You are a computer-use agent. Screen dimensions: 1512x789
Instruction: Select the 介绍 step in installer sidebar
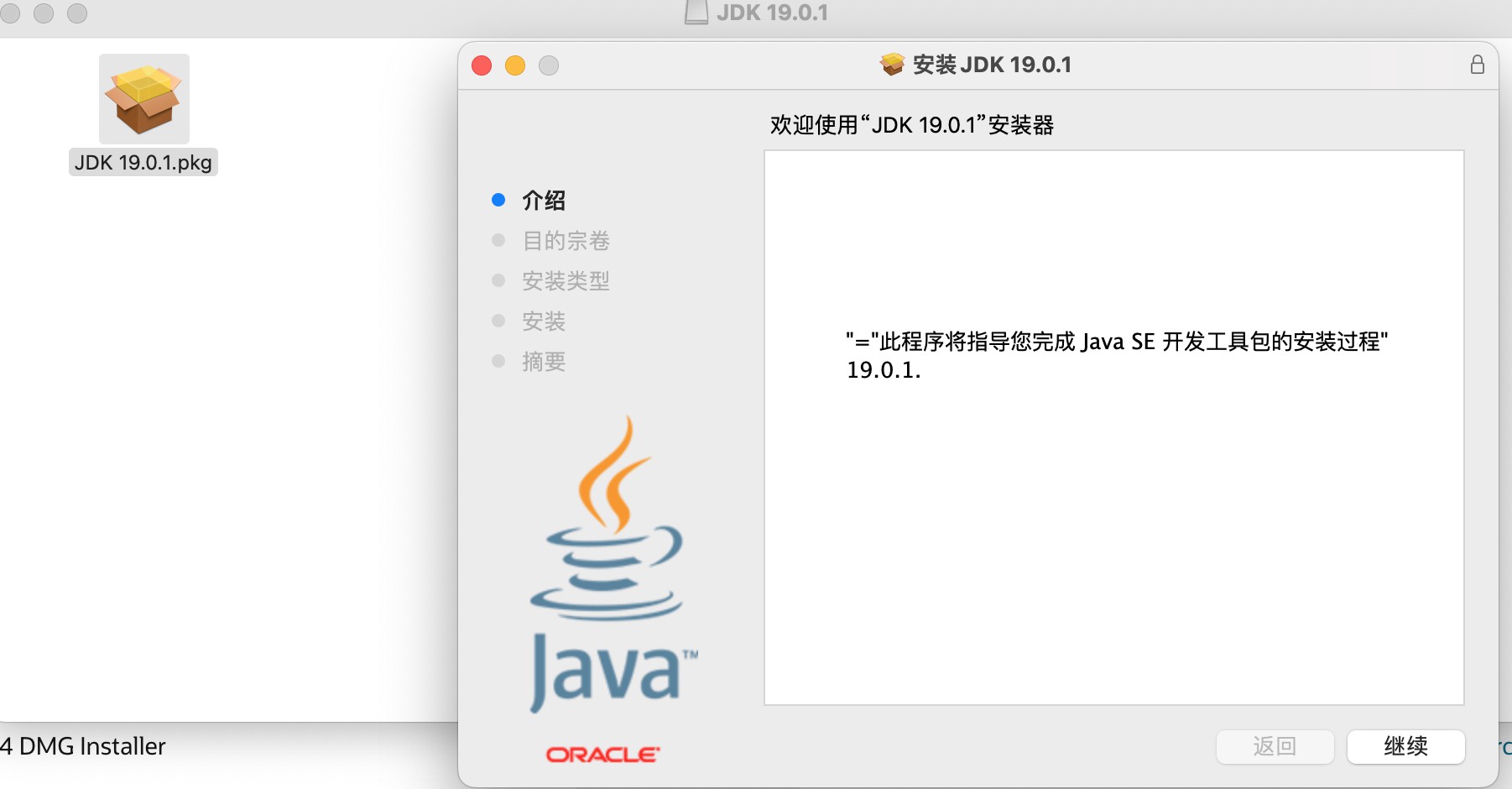[544, 201]
